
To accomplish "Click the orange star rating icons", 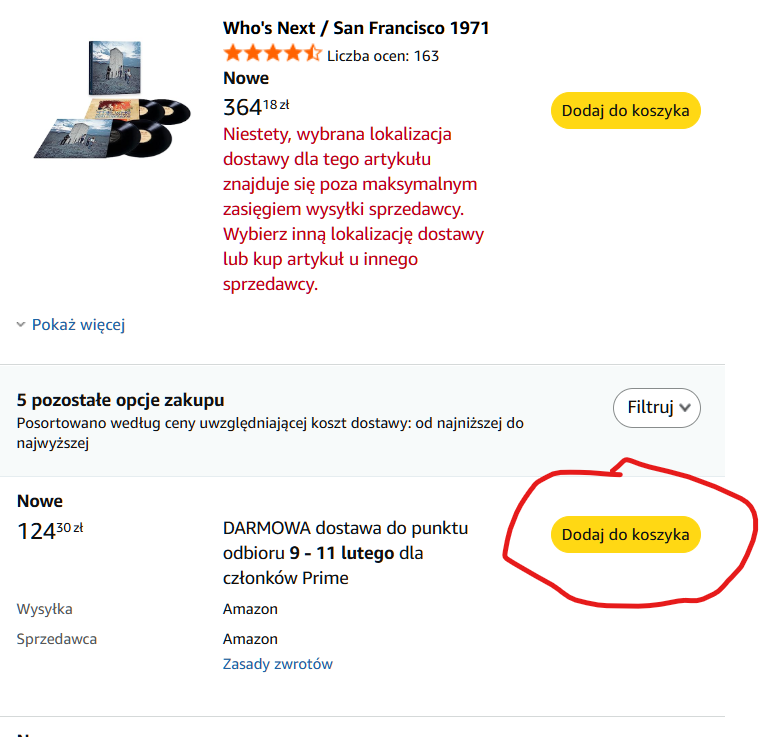I will click(272, 54).
